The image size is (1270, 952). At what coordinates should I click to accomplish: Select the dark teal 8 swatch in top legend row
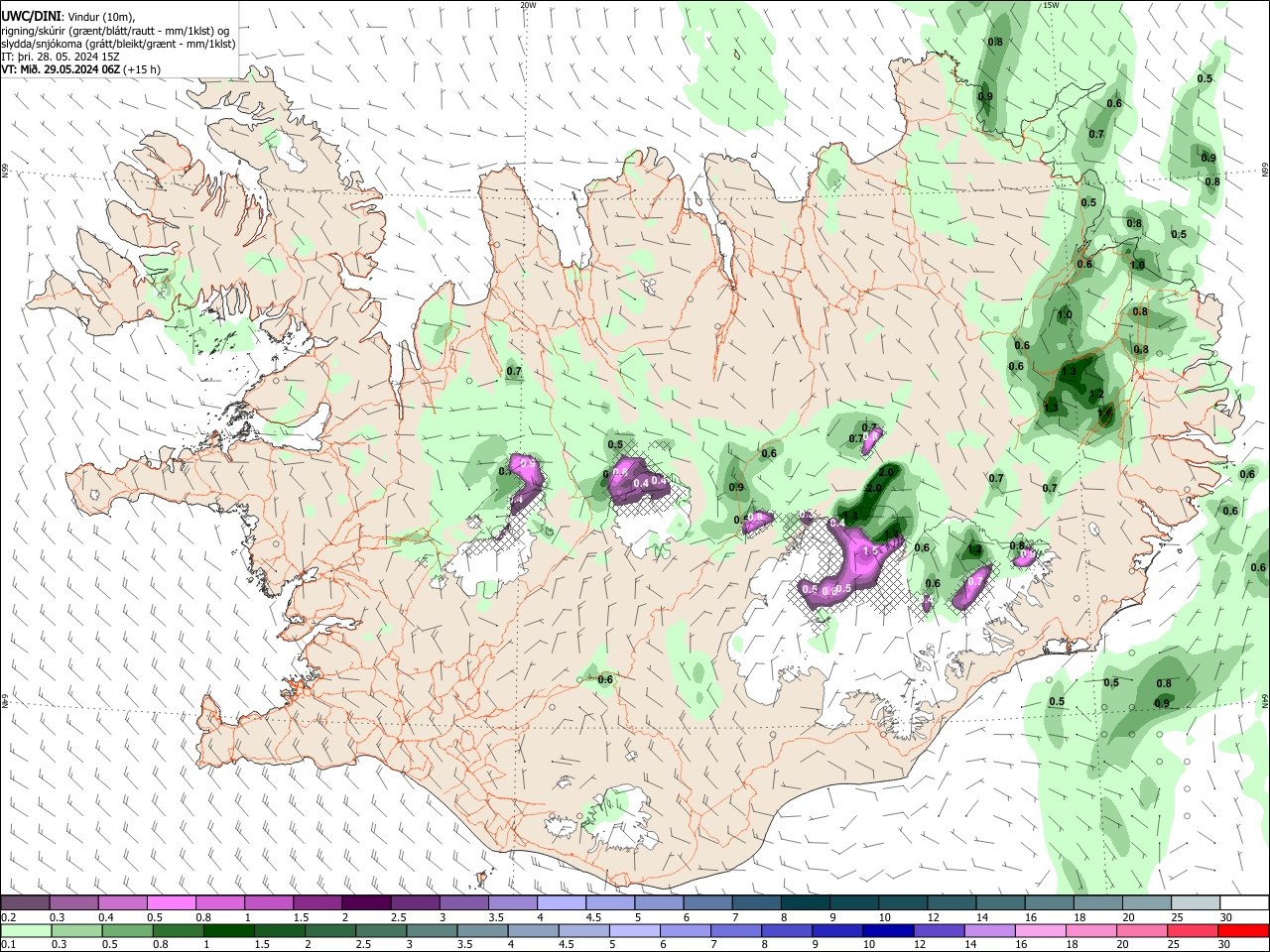pos(806,902)
